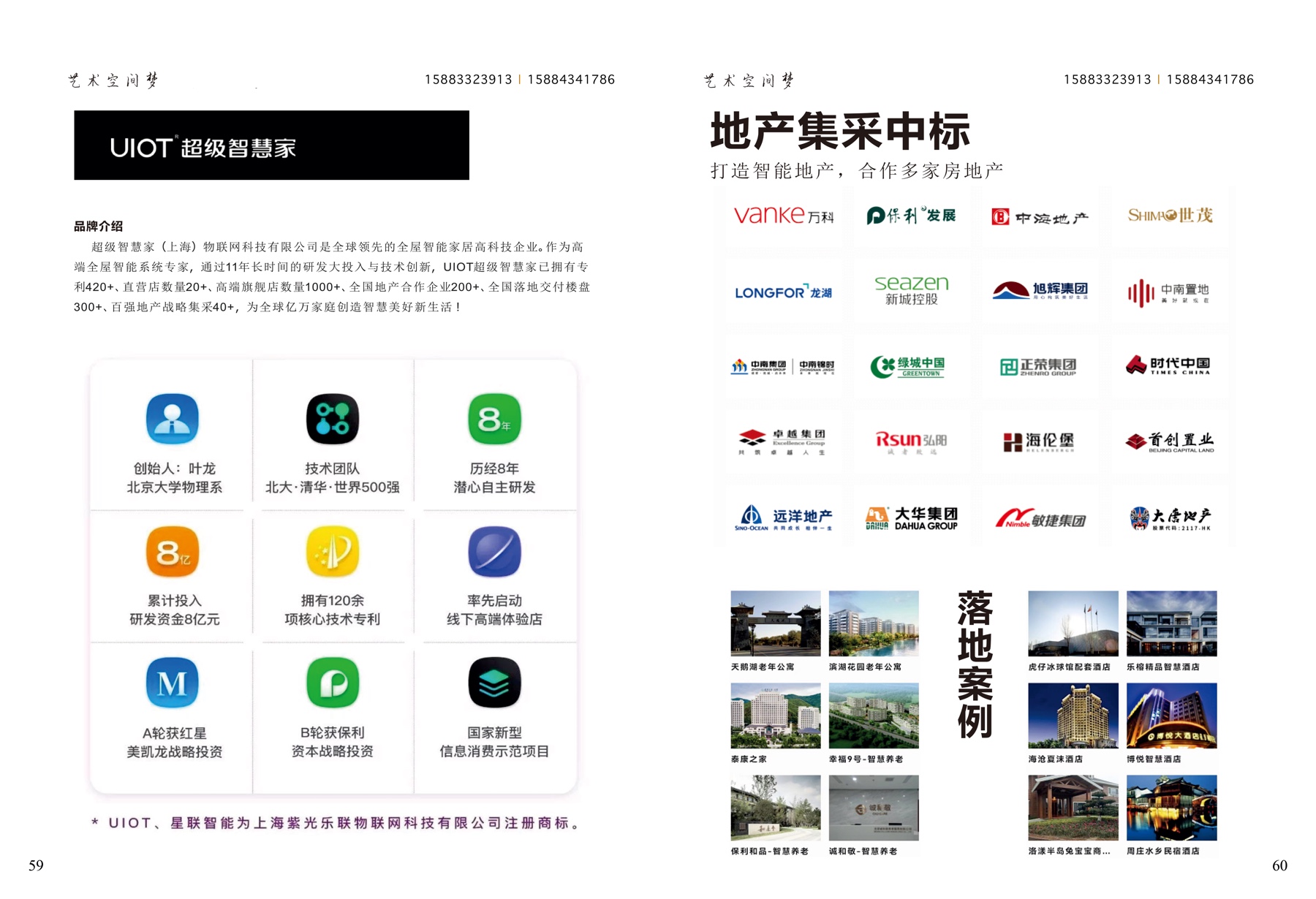
Task: Click the caption 北大·清华·世界500强
Action: [x=333, y=488]
